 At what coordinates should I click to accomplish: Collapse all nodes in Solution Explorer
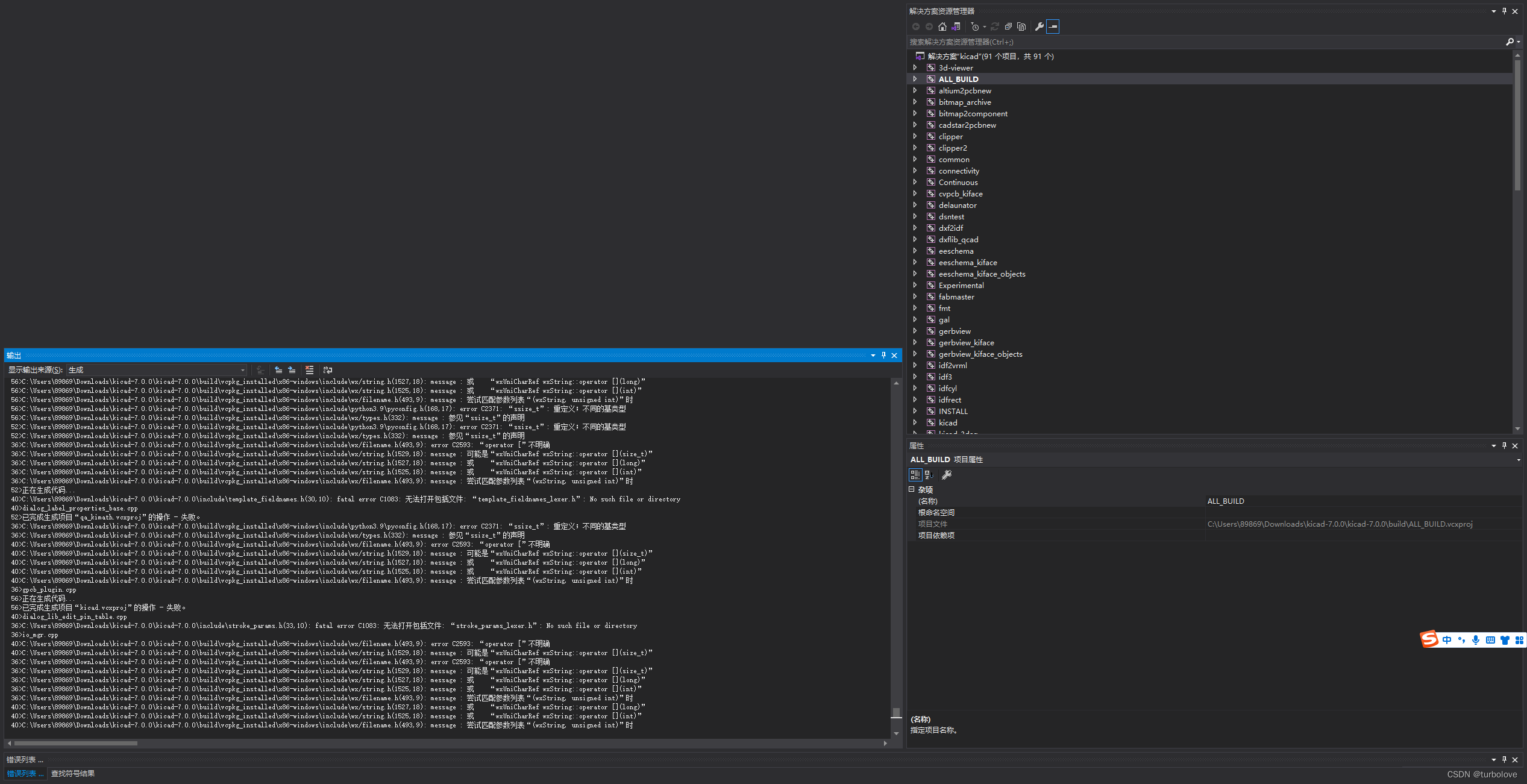pos(1008,27)
